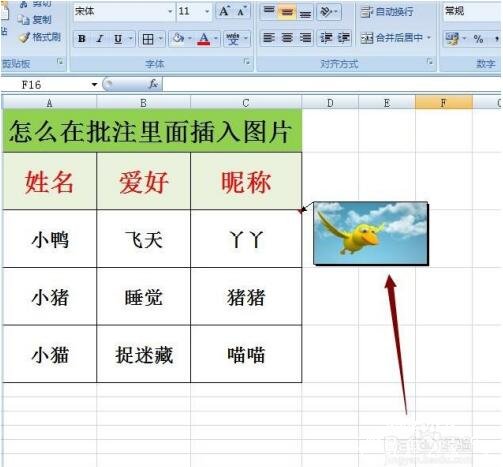Select the cell containing 丫丫

[246, 239]
